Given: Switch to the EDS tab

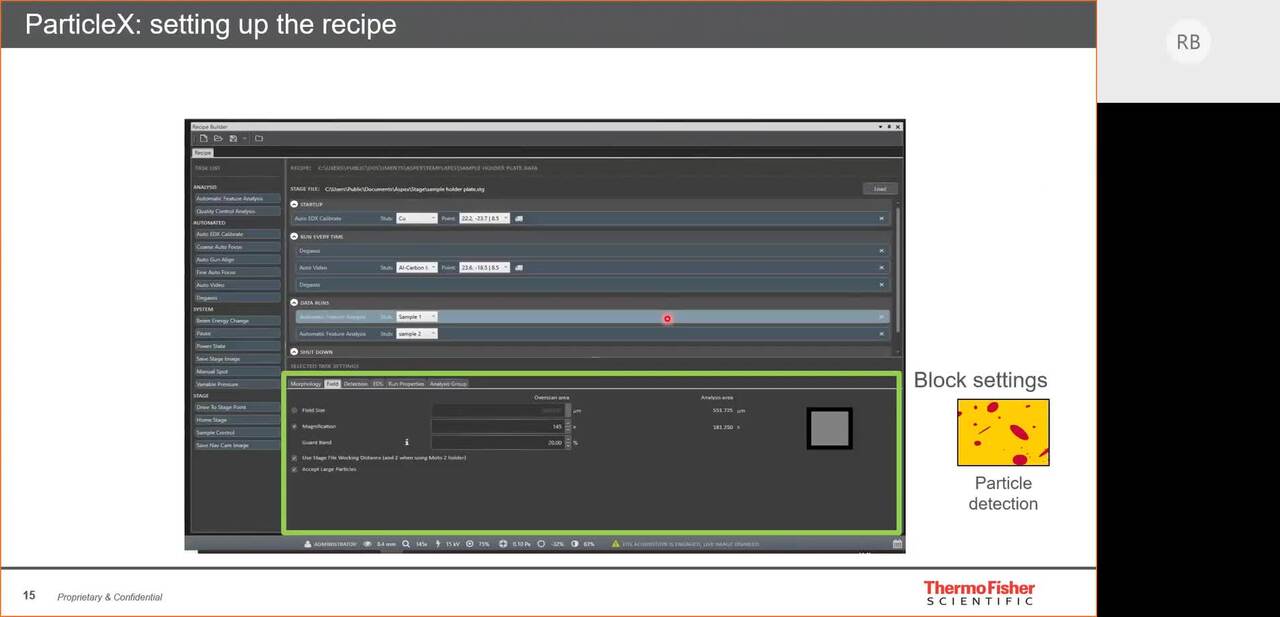Looking at the screenshot, I should pos(378,384).
